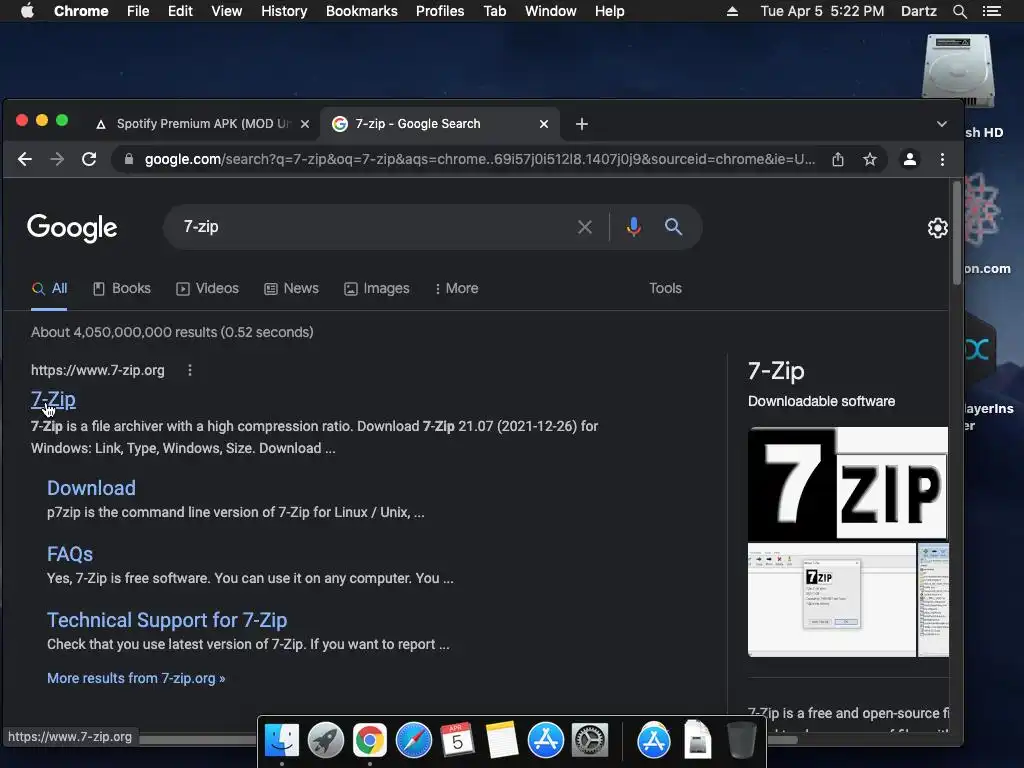The image size is (1024, 768).
Task: Open the 7-Zip app screenshot thumbnail
Action: [831, 600]
